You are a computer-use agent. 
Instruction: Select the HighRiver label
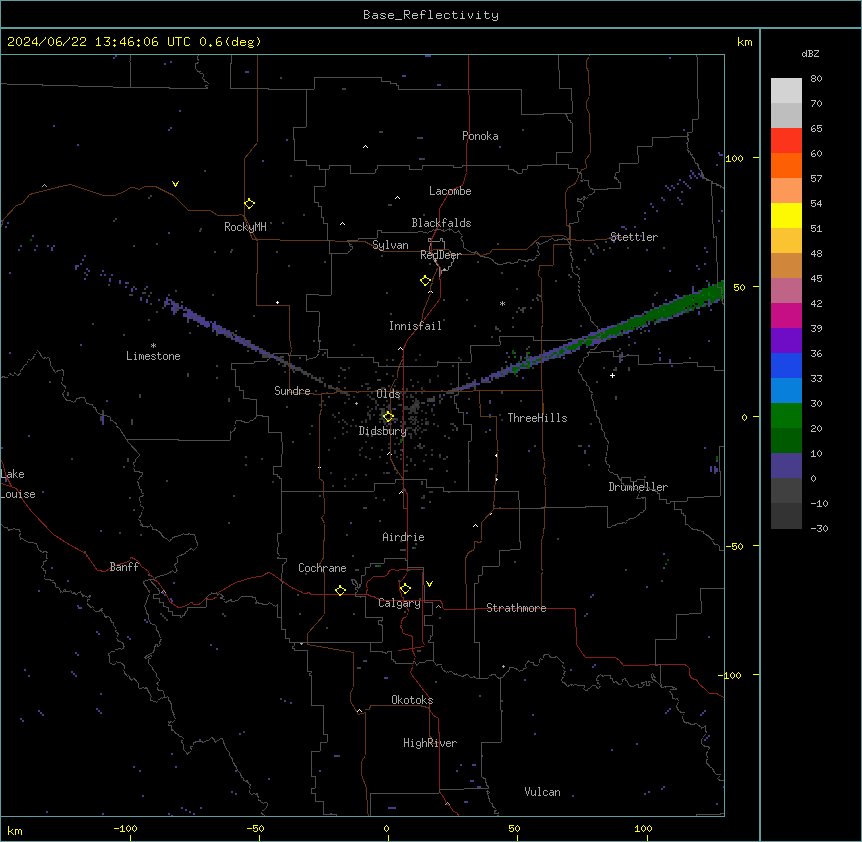click(430, 743)
